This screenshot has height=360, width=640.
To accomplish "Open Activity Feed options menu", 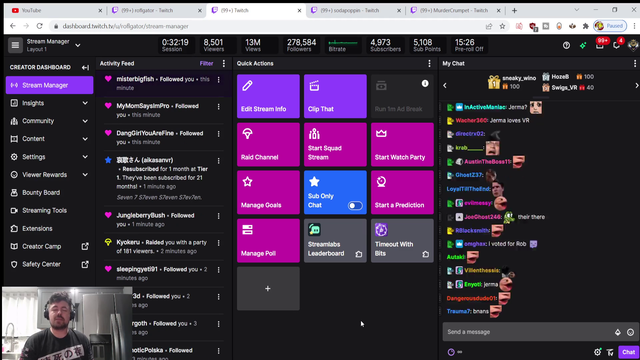I will [x=224, y=63].
